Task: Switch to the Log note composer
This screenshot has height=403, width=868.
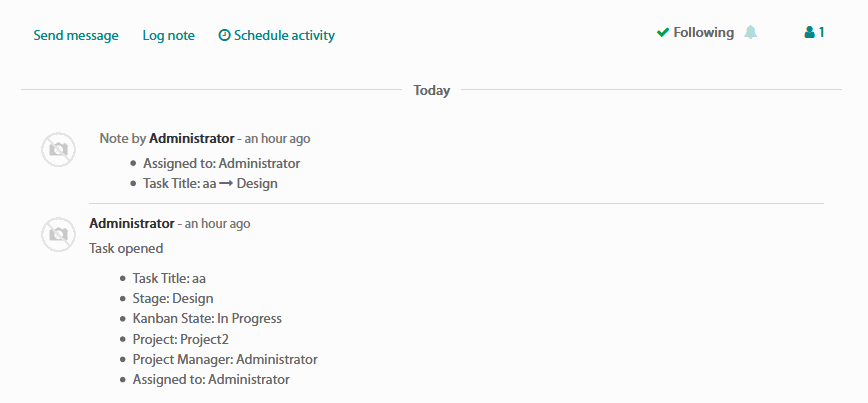Action: (168, 36)
